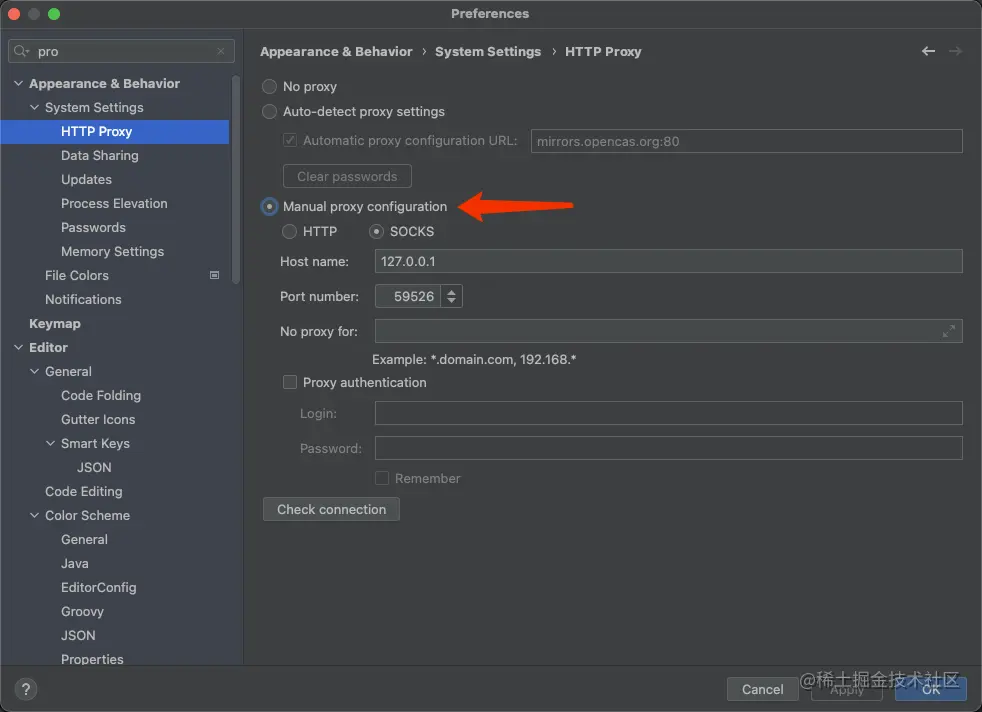The height and width of the screenshot is (712, 982).
Task: Open the Data Sharing page
Action: (100, 155)
